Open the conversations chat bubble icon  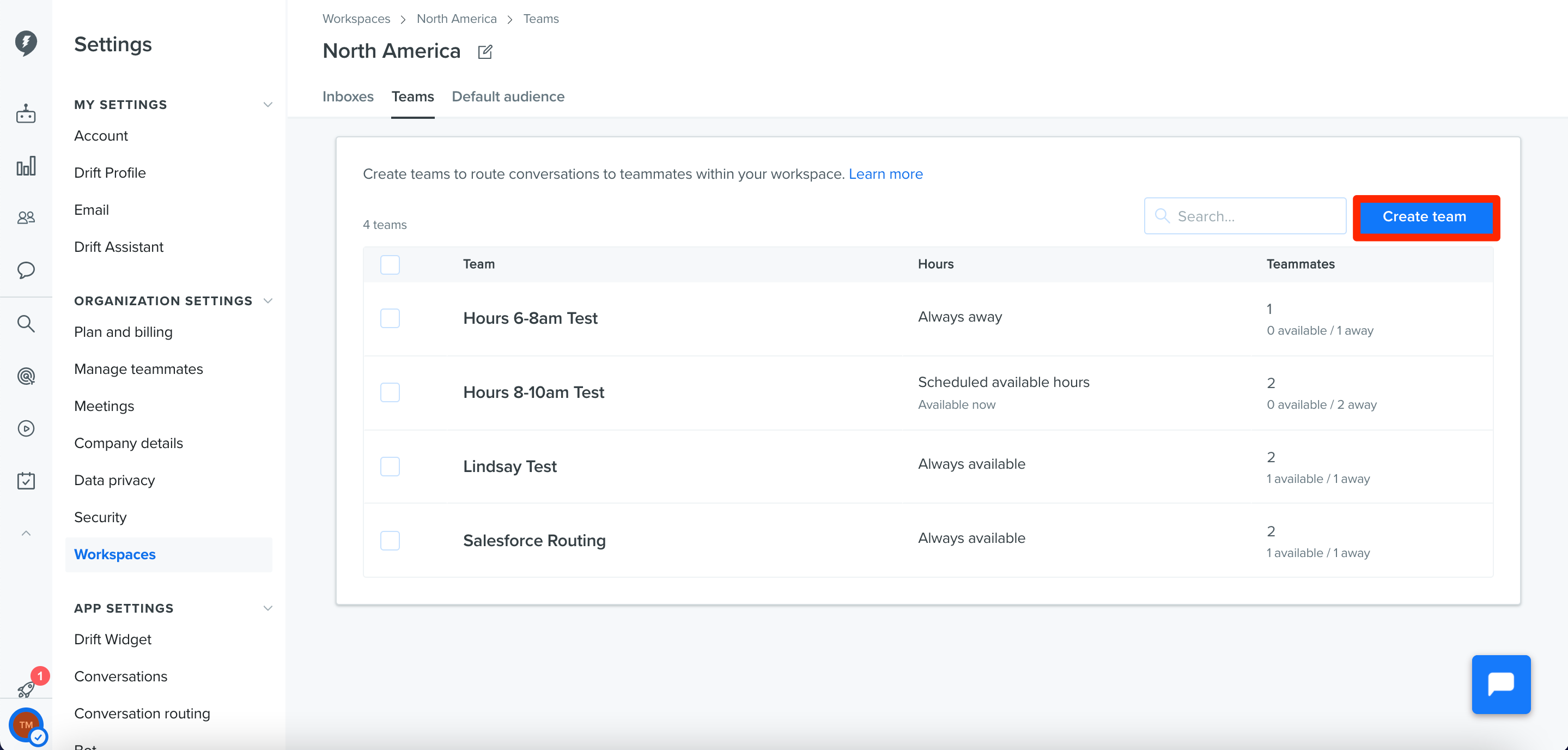click(26, 270)
